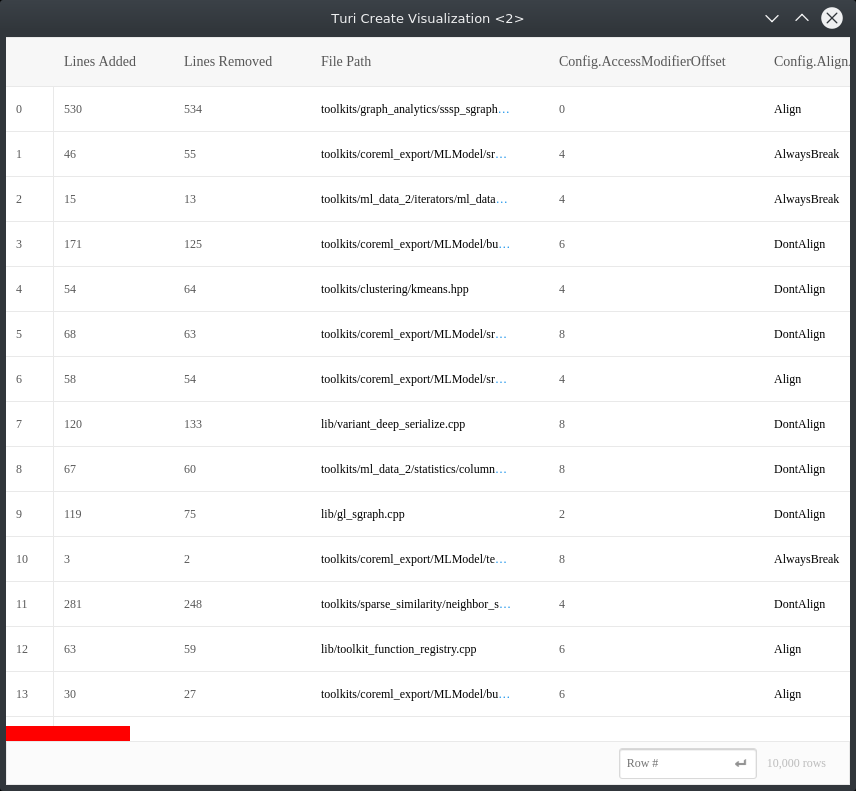Image resolution: width=856 pixels, height=791 pixels.
Task: Select file path lib/toolkit_function_registry.cpp
Action: click(399, 649)
